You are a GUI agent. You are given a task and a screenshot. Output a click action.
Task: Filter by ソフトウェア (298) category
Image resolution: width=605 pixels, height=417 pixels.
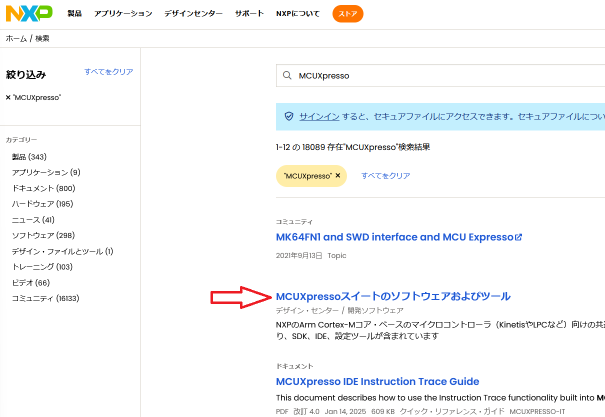[43, 235]
